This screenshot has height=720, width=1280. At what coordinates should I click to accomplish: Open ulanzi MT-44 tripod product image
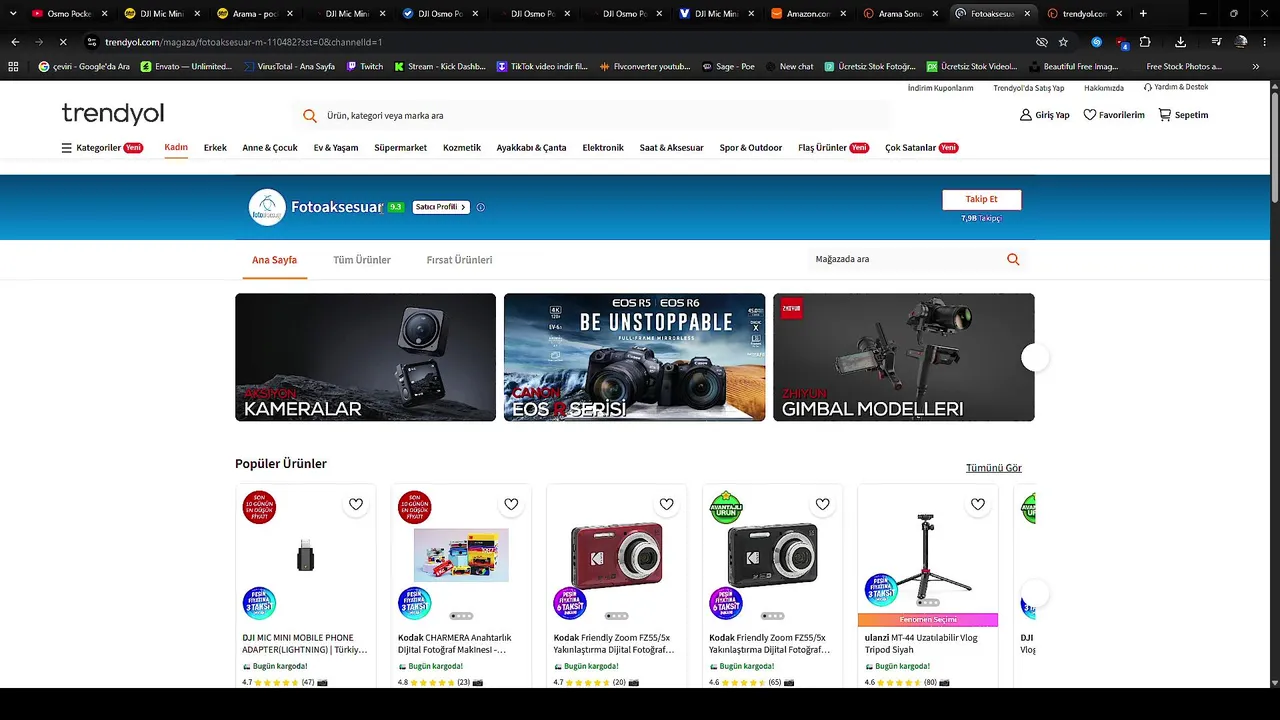[x=928, y=554]
